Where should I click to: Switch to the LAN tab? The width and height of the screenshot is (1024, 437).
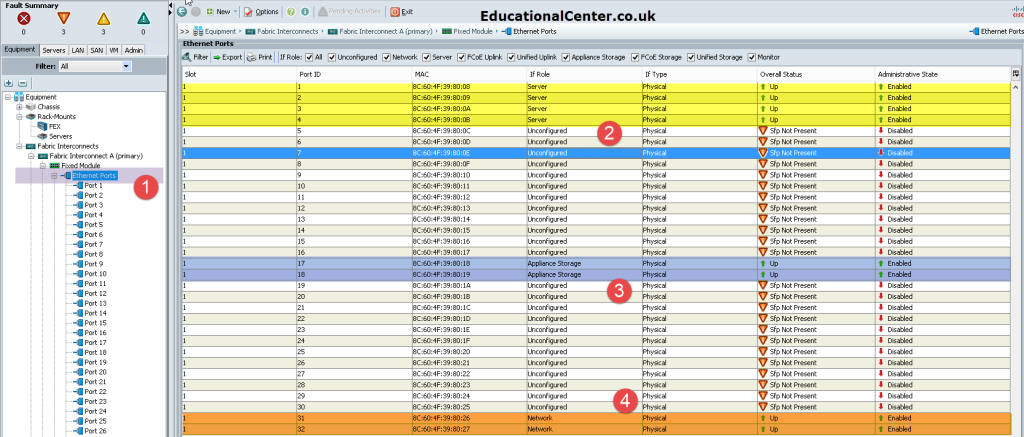[x=78, y=50]
